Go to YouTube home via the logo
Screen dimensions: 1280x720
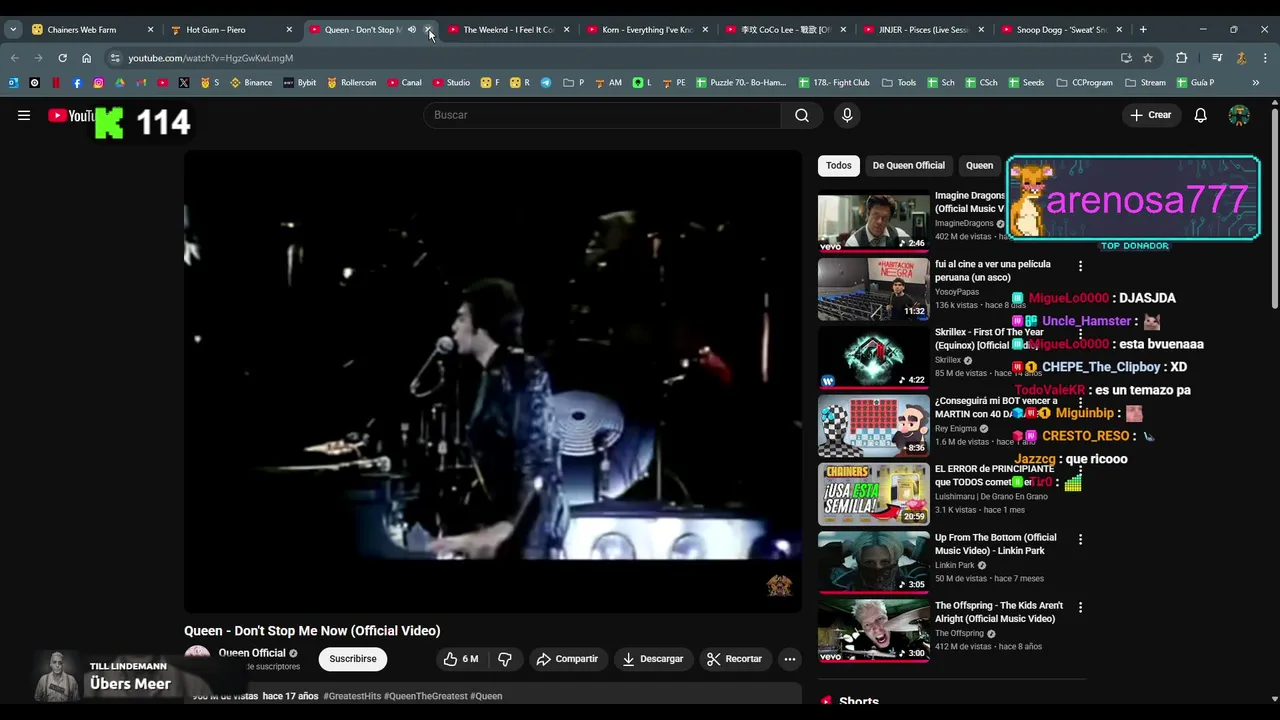pyautogui.click(x=71, y=116)
